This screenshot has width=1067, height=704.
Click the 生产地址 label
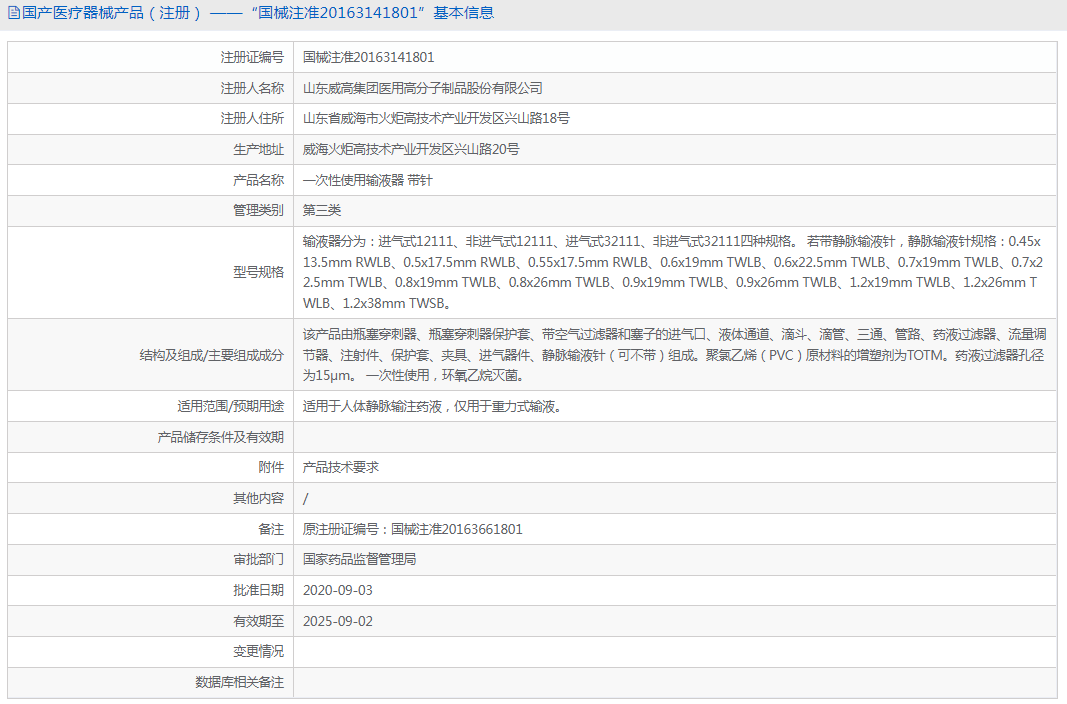259,149
